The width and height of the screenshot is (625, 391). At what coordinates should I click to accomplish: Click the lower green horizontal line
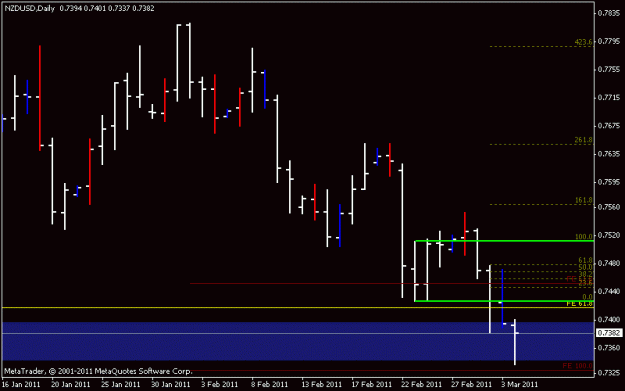[504, 301]
